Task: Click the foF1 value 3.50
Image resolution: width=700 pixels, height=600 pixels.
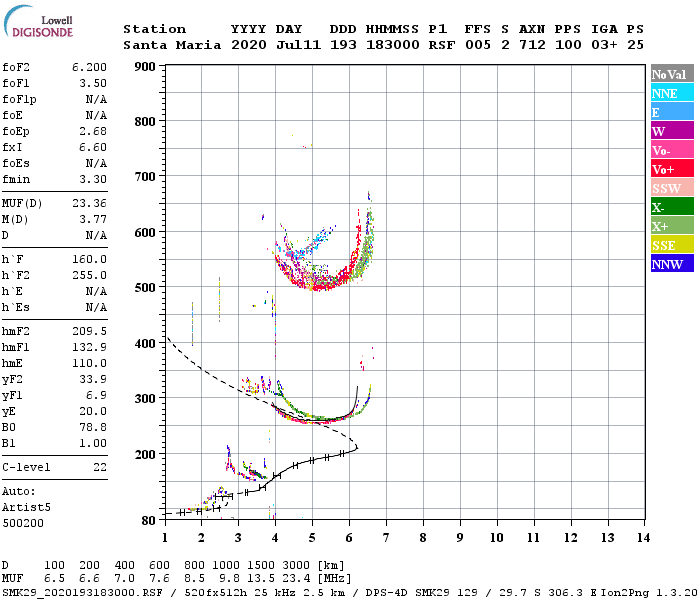Action: (x=93, y=83)
